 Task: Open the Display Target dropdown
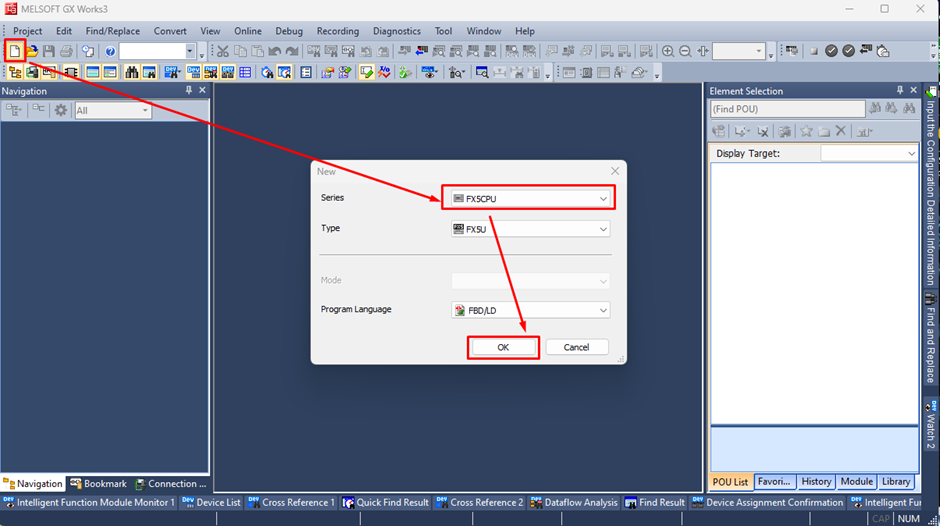click(x=869, y=154)
